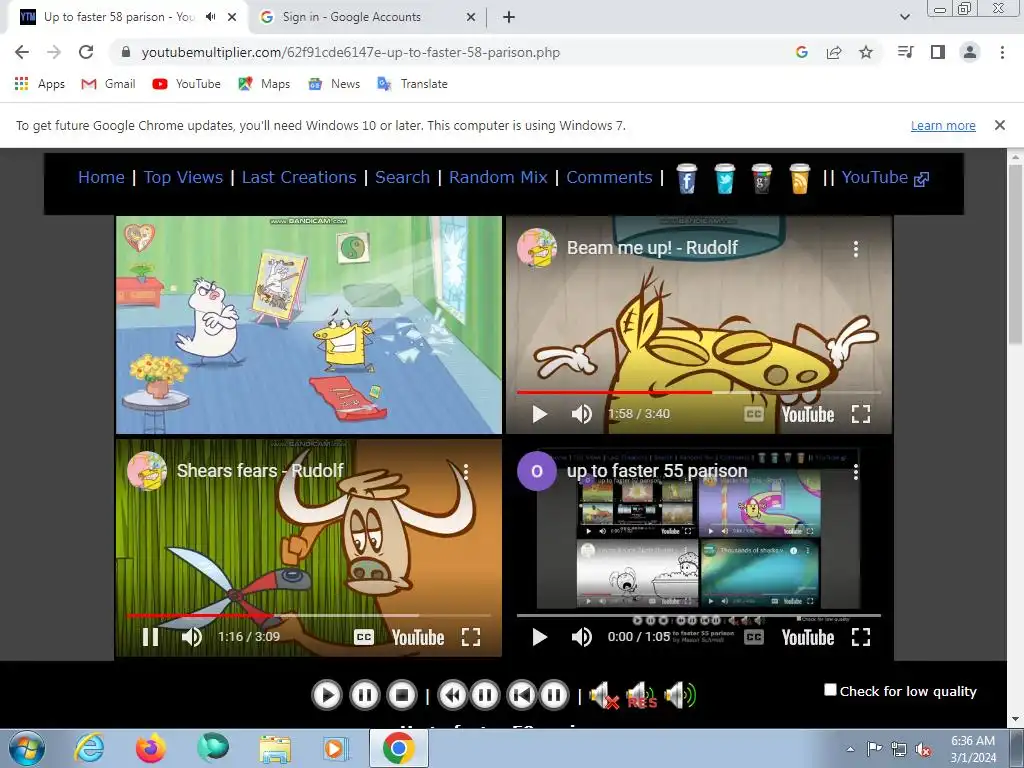Image resolution: width=1024 pixels, height=768 pixels.
Task: Click YouTube logo on up to faster 55 parison player
Action: pos(808,638)
